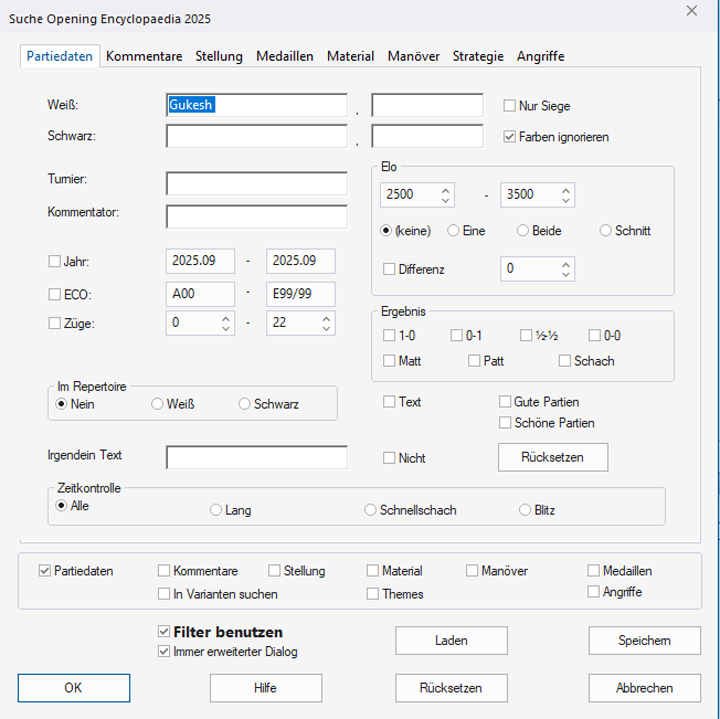
Task: Open the Manöver tab
Action: (413, 57)
